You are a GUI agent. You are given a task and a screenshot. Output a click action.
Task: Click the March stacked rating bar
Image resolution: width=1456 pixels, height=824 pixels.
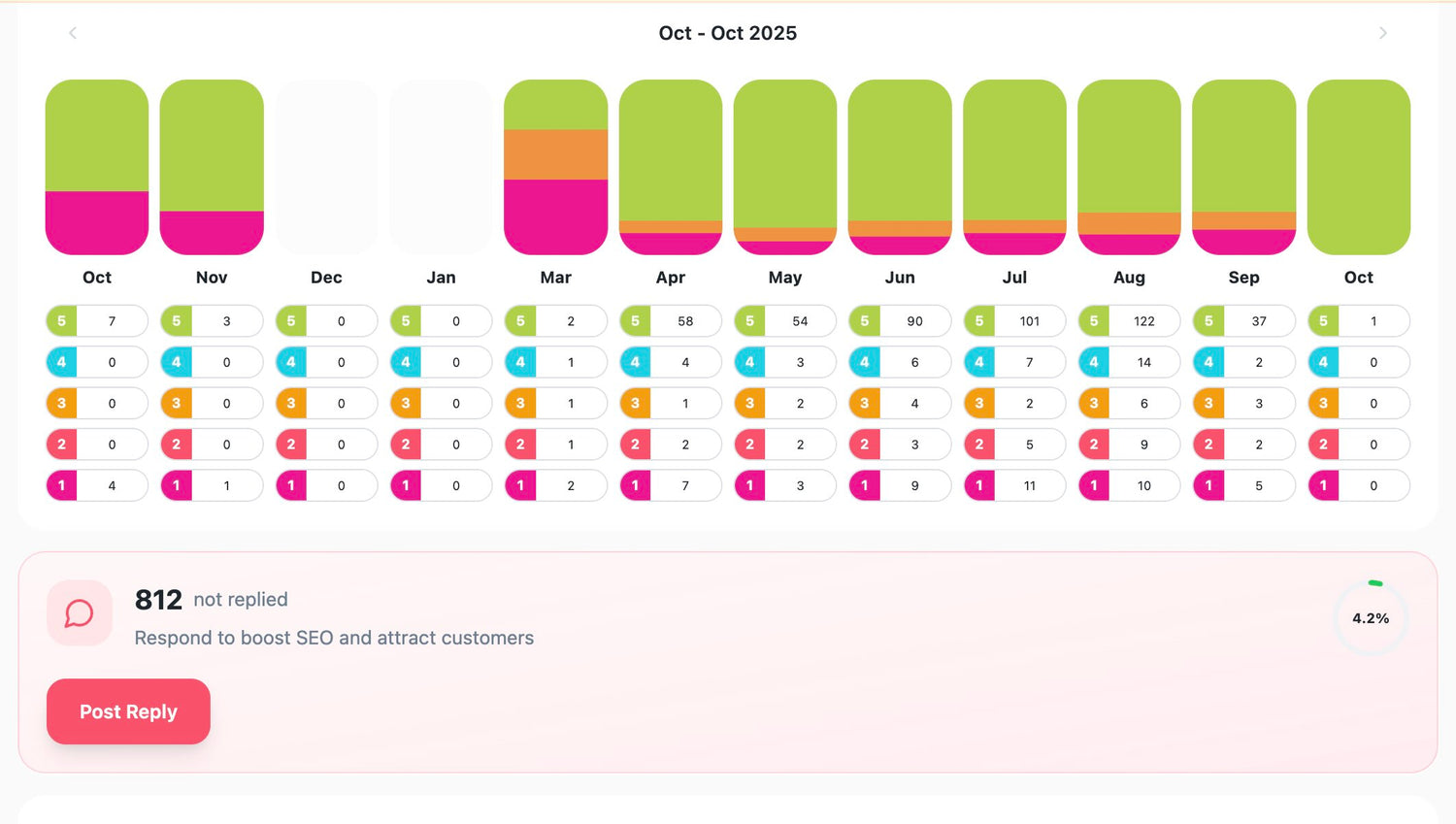point(555,167)
